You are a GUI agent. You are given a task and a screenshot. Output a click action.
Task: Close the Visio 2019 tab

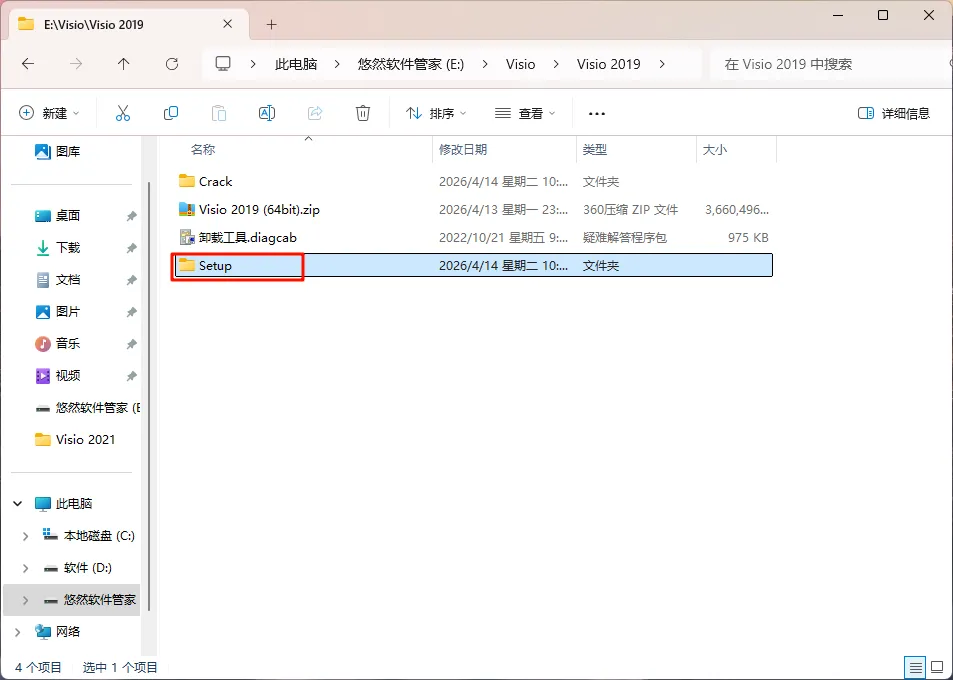[x=227, y=24]
